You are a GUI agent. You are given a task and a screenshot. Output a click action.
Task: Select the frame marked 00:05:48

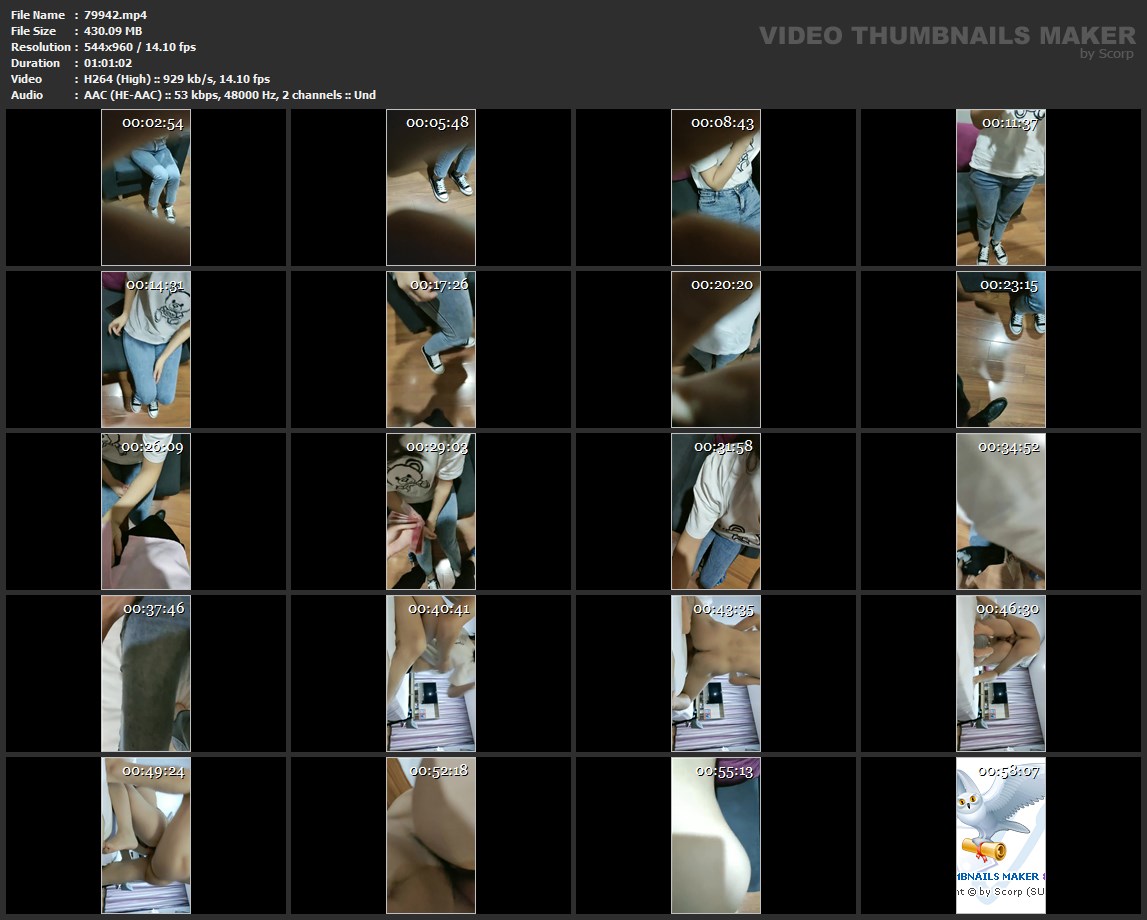click(431, 188)
